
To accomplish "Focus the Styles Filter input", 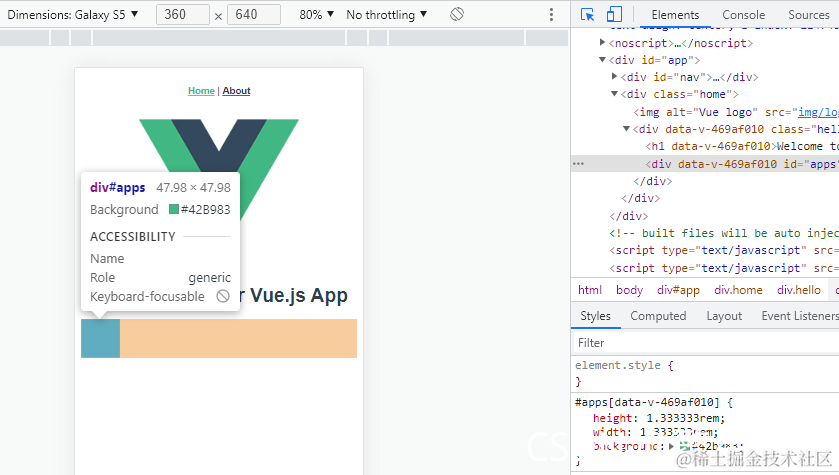I will coord(706,343).
